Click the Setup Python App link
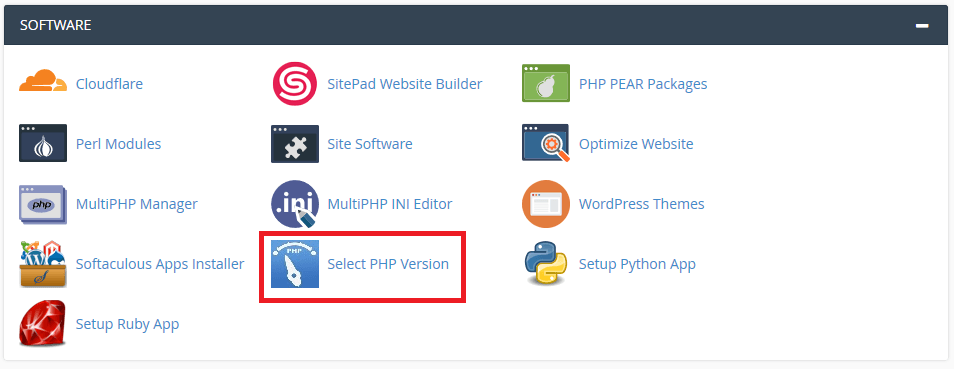Screen dimensions: 954x369 637,264
